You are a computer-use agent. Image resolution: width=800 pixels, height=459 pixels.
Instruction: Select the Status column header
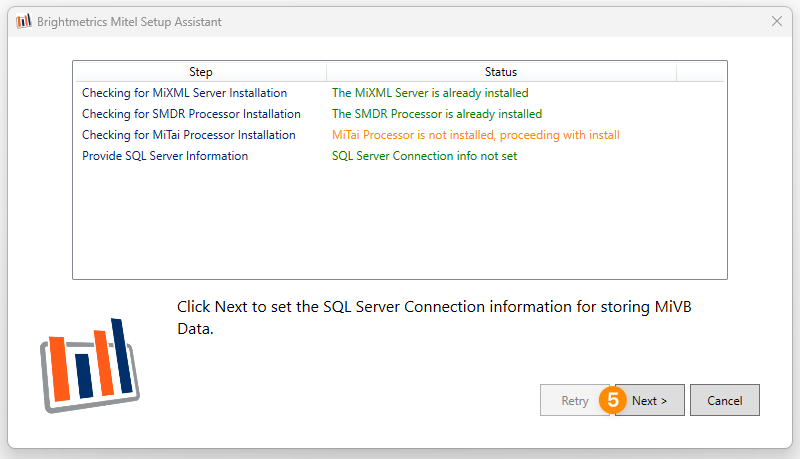click(x=501, y=72)
